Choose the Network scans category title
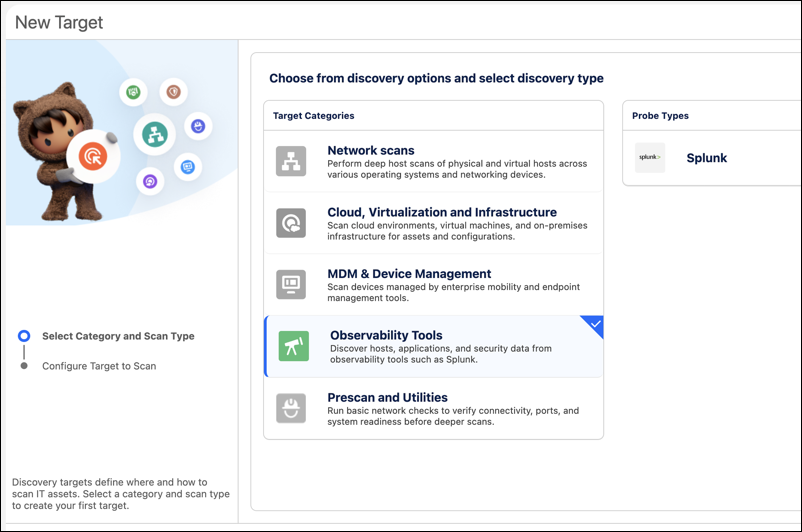This screenshot has width=802, height=532. coord(371,150)
